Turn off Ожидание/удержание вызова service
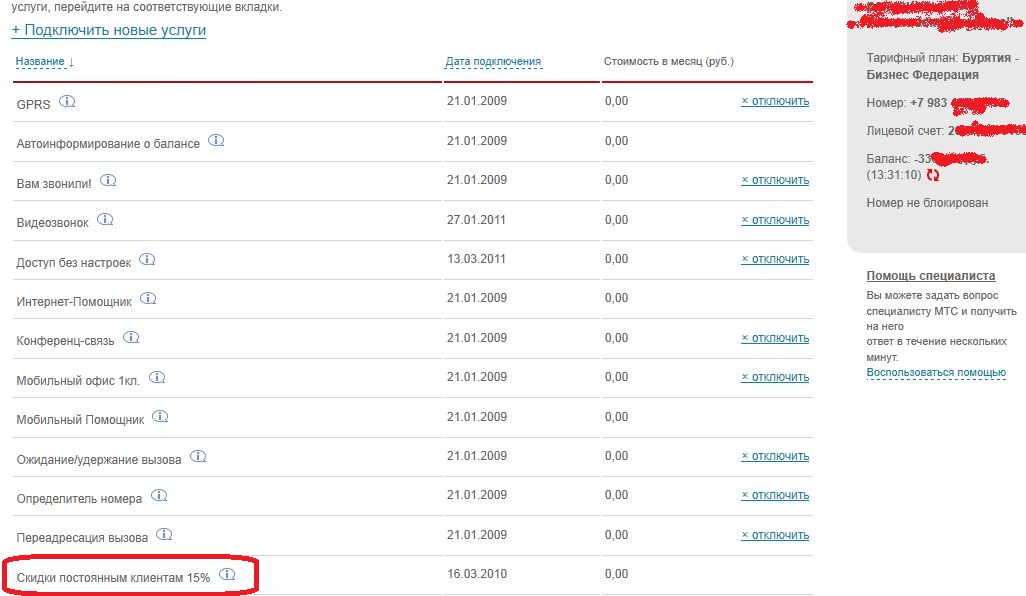This screenshot has height=596, width=1026. tap(775, 456)
